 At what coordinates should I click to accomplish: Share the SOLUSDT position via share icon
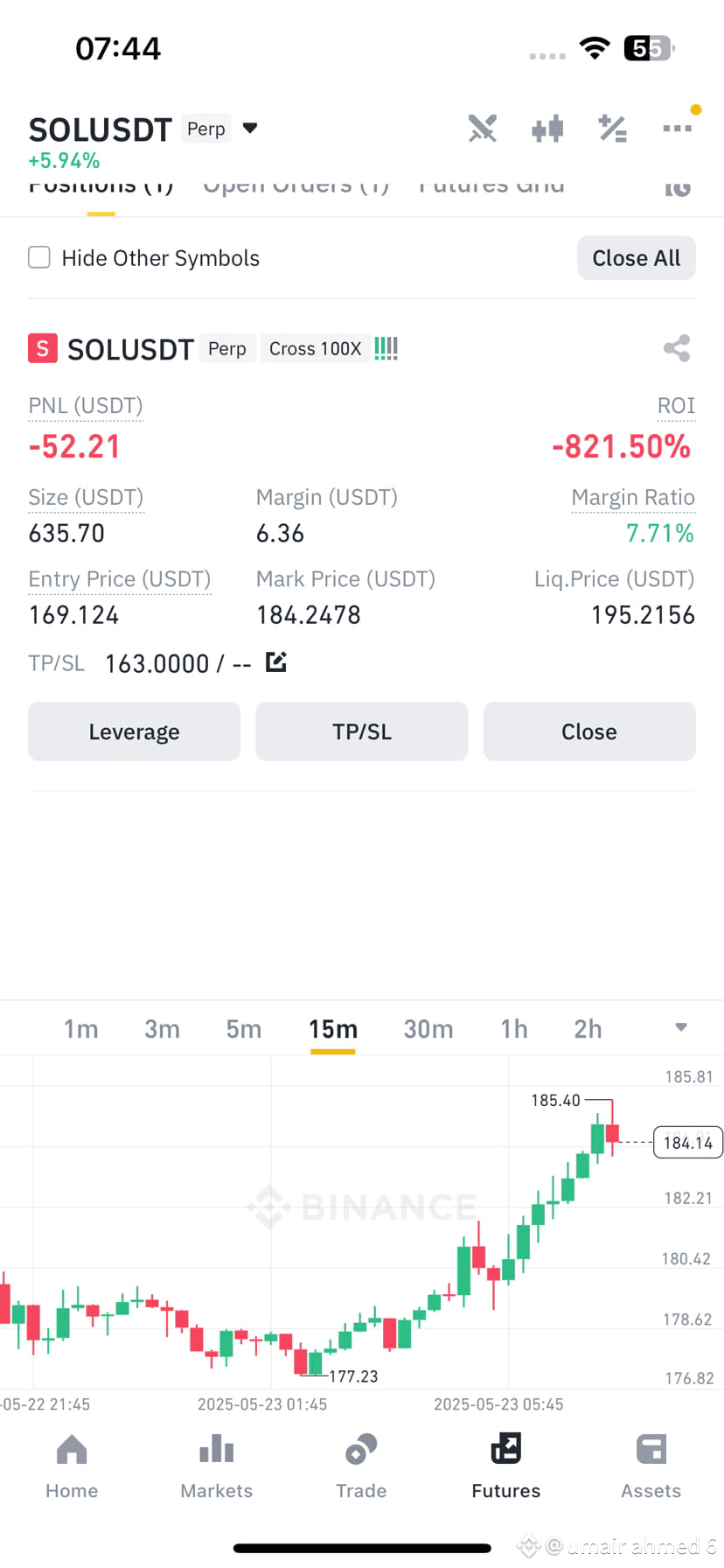coord(677,348)
